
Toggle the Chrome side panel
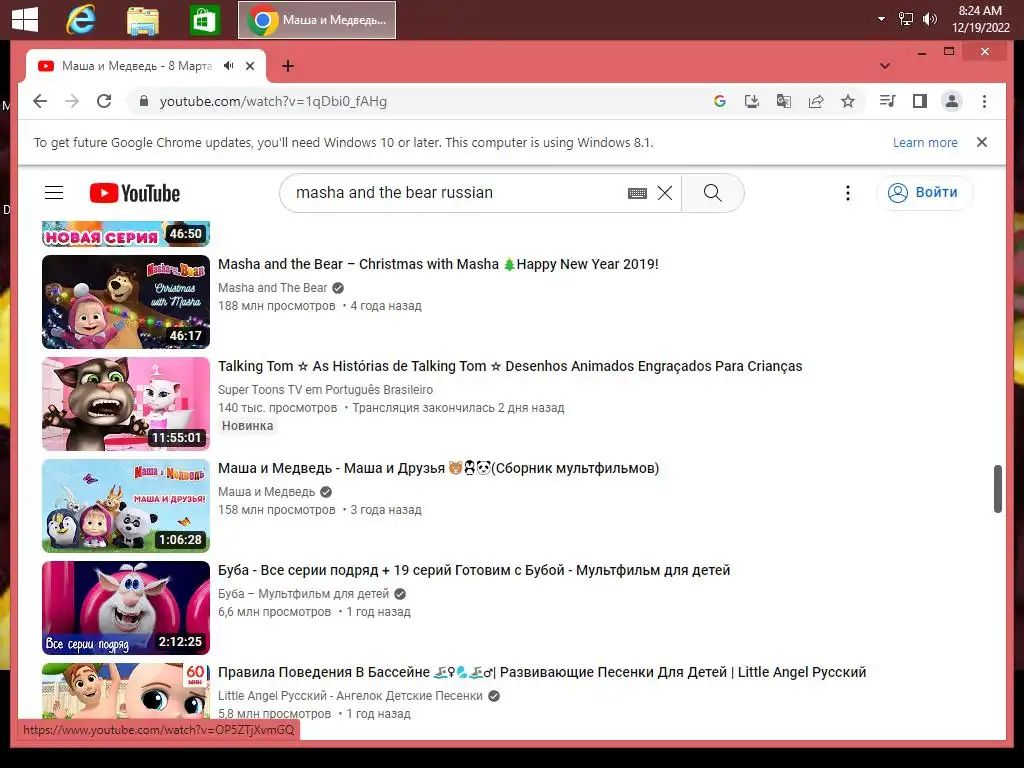(920, 101)
